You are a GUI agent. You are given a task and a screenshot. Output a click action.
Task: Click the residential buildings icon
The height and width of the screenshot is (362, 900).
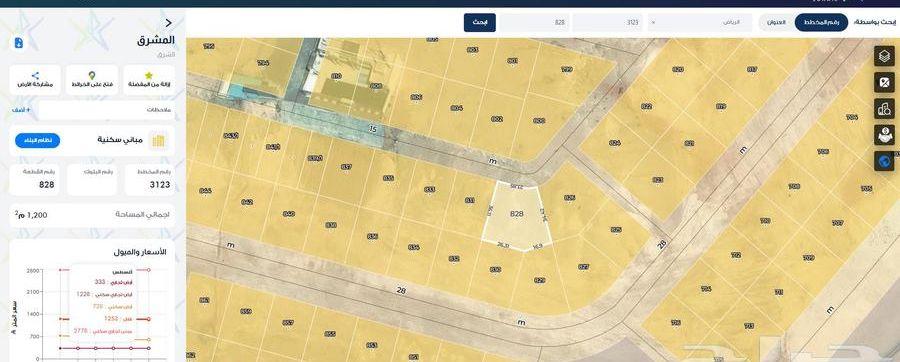(158, 141)
